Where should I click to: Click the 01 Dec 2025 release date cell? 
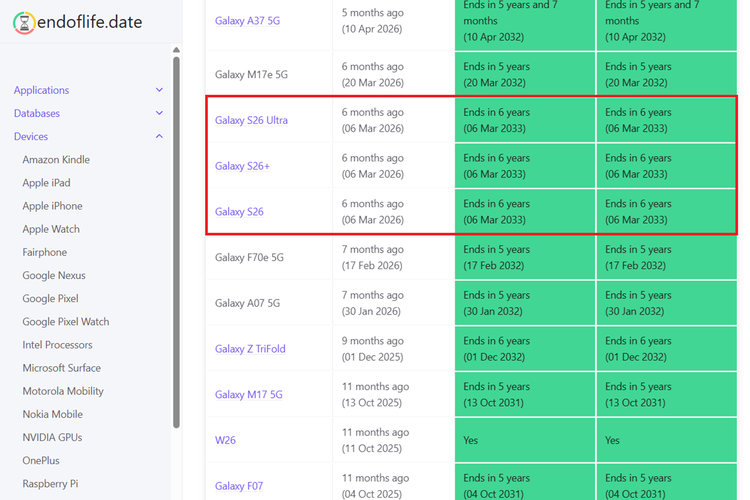coord(394,349)
